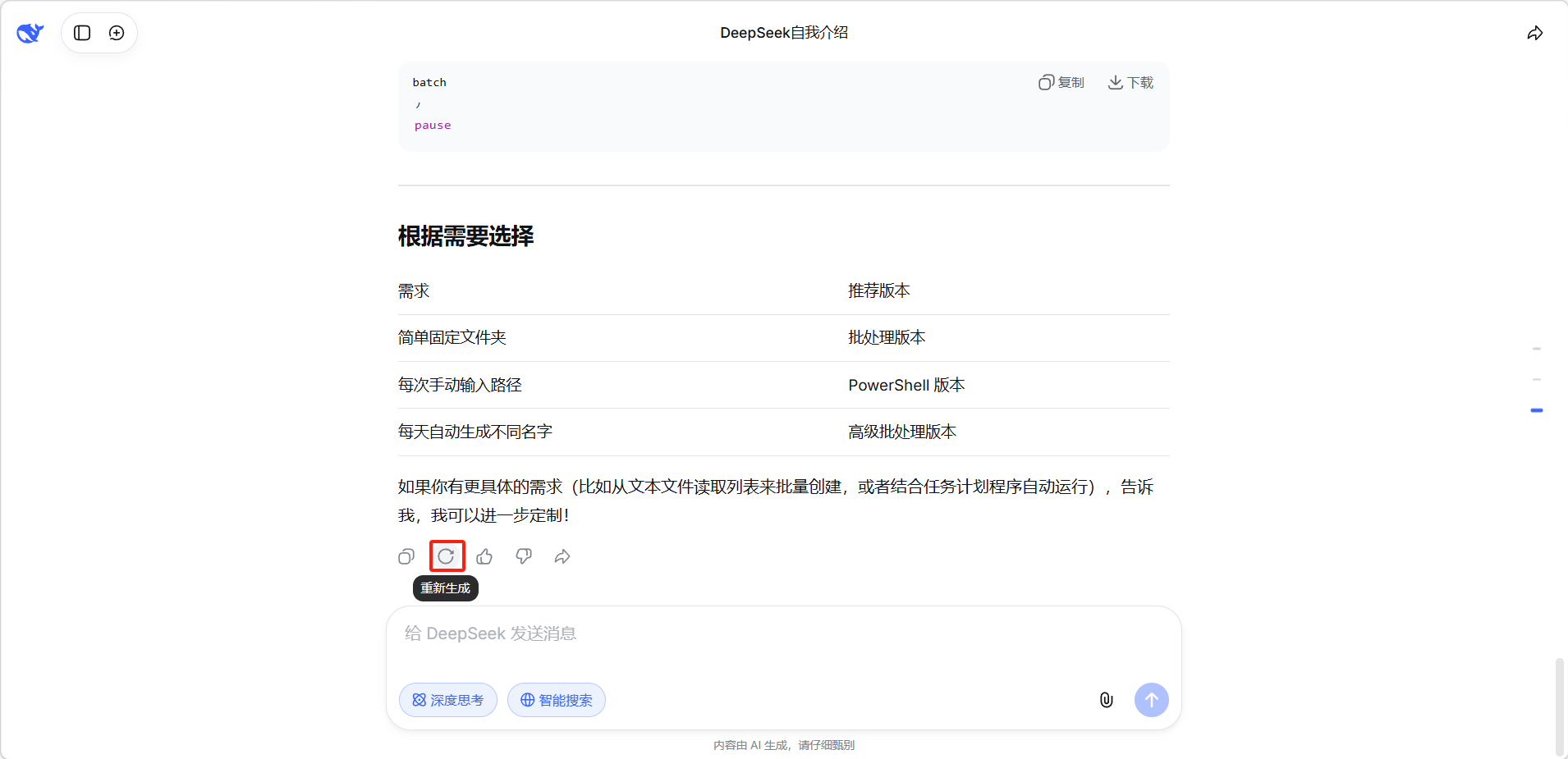Attach a file with paperclip icon
Screen dimensions: 1568x759
[x=1106, y=700]
